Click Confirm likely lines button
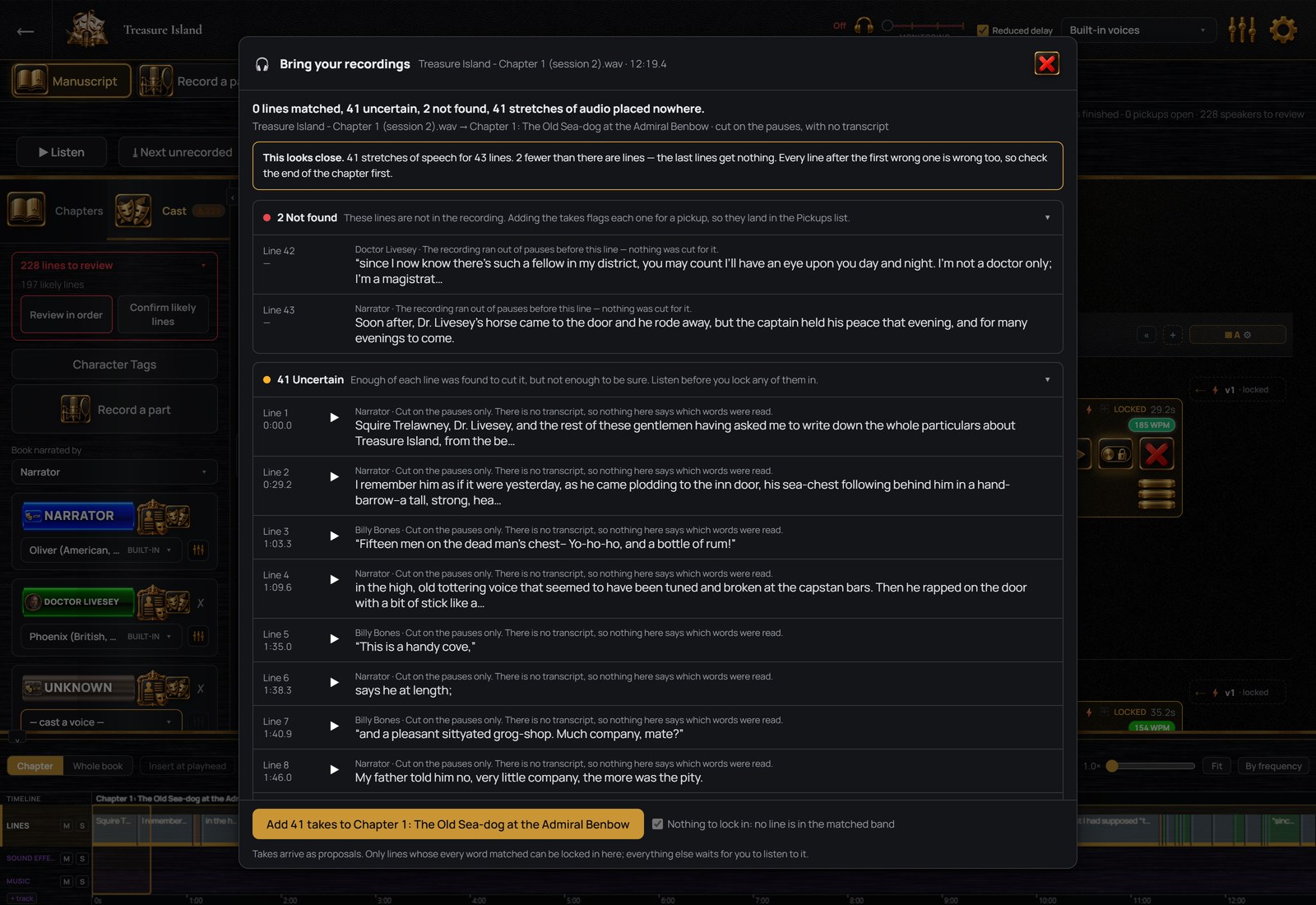The image size is (1316, 905). point(163,315)
